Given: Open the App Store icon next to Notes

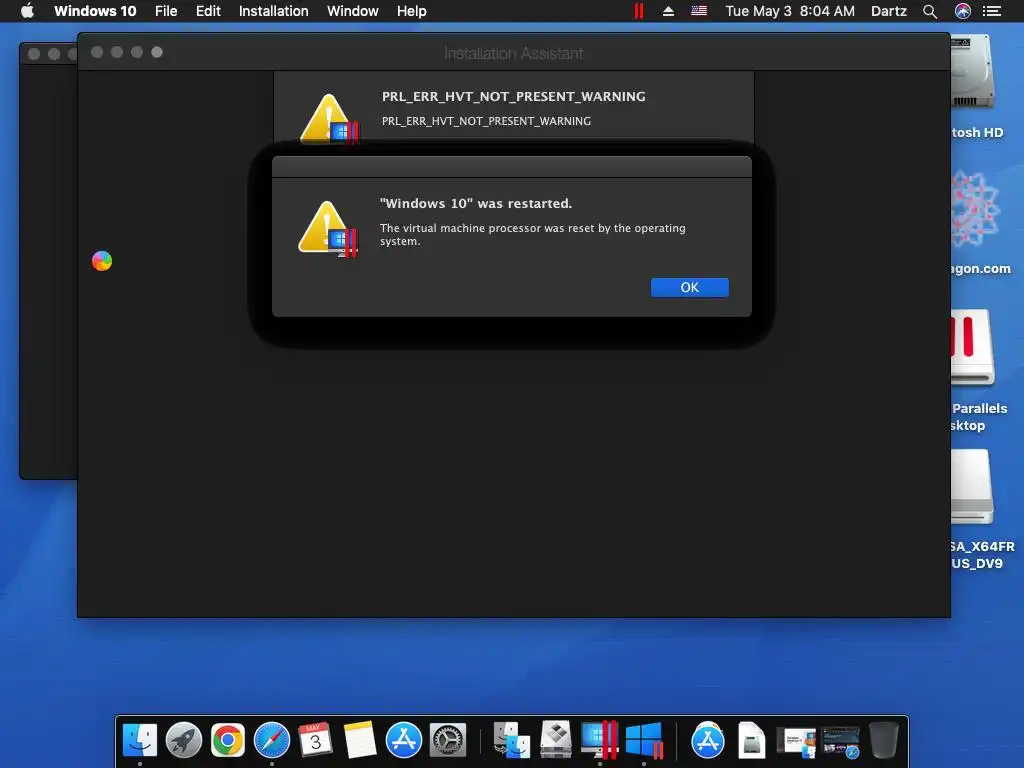Looking at the screenshot, I should 404,740.
